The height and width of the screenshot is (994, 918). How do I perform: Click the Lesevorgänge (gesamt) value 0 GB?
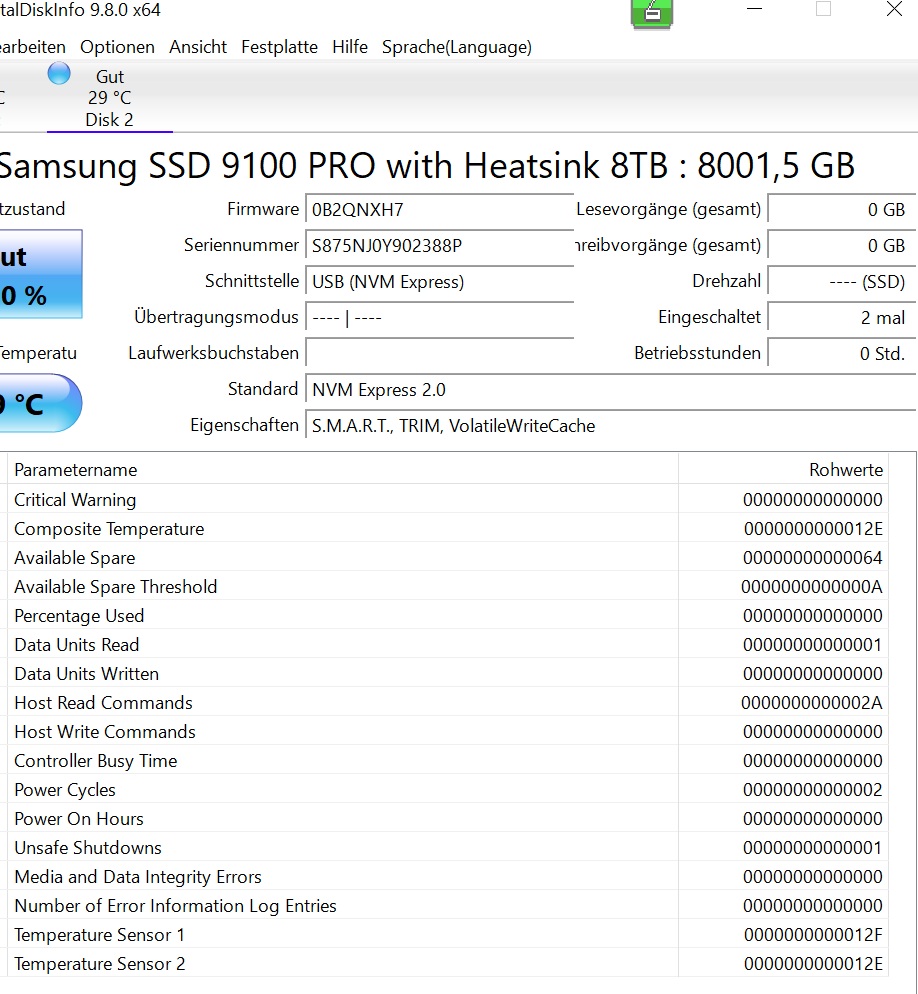[x=841, y=209]
